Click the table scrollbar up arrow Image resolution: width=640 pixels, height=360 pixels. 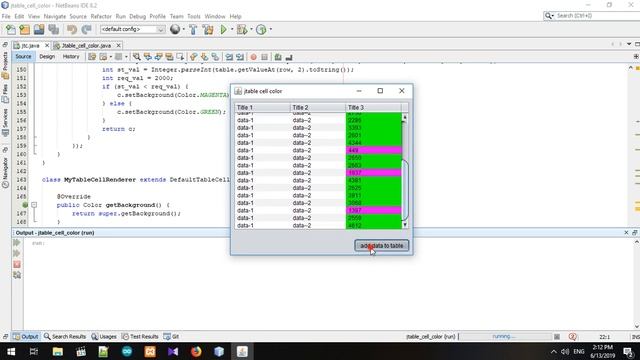[405, 117]
